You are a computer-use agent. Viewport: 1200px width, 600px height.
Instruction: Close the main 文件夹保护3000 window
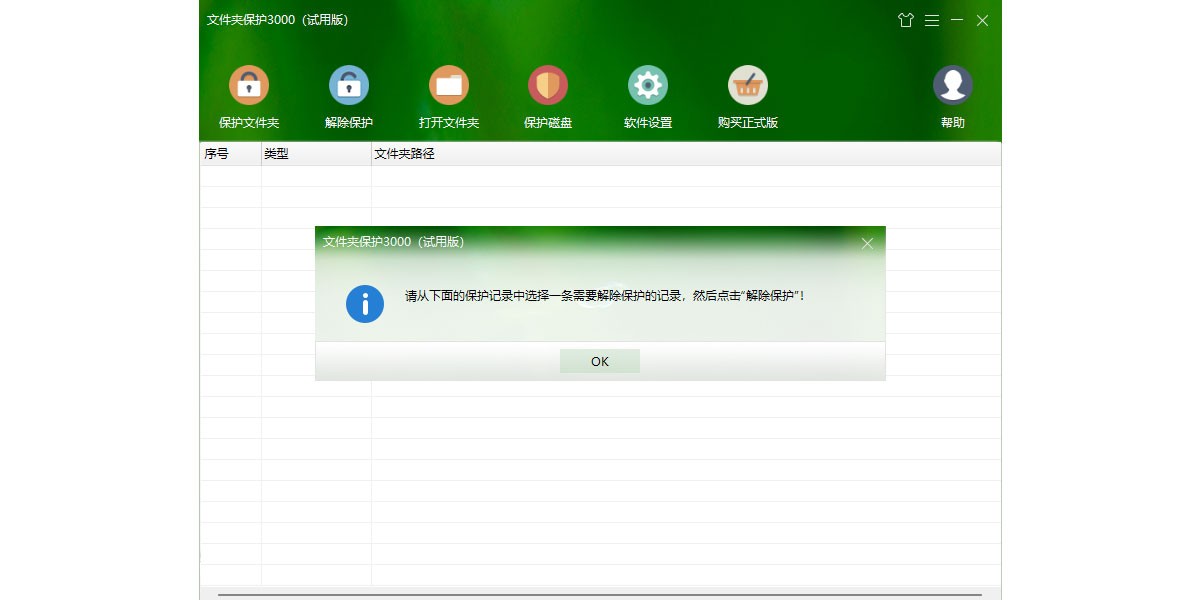click(x=983, y=20)
